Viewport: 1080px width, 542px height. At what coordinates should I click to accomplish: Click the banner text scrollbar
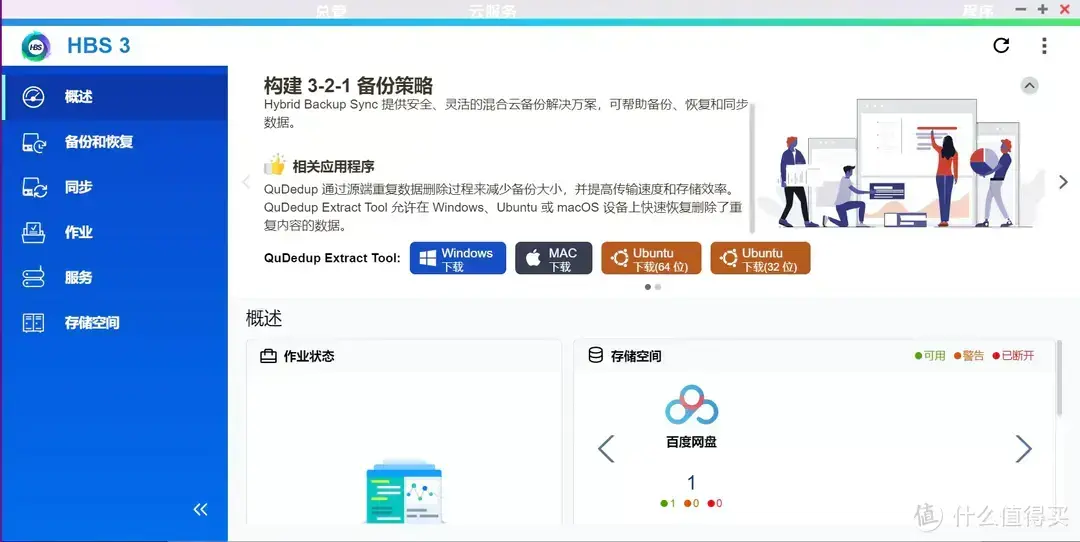(x=752, y=169)
